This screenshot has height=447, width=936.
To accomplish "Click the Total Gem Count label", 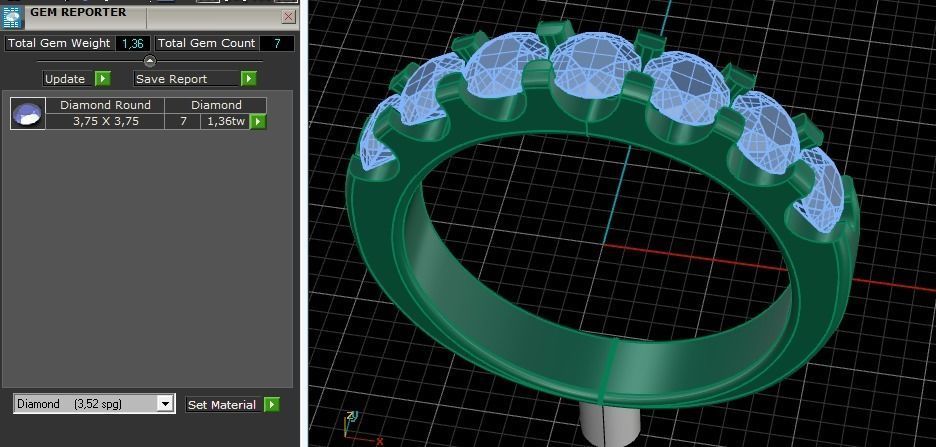I will pyautogui.click(x=207, y=43).
